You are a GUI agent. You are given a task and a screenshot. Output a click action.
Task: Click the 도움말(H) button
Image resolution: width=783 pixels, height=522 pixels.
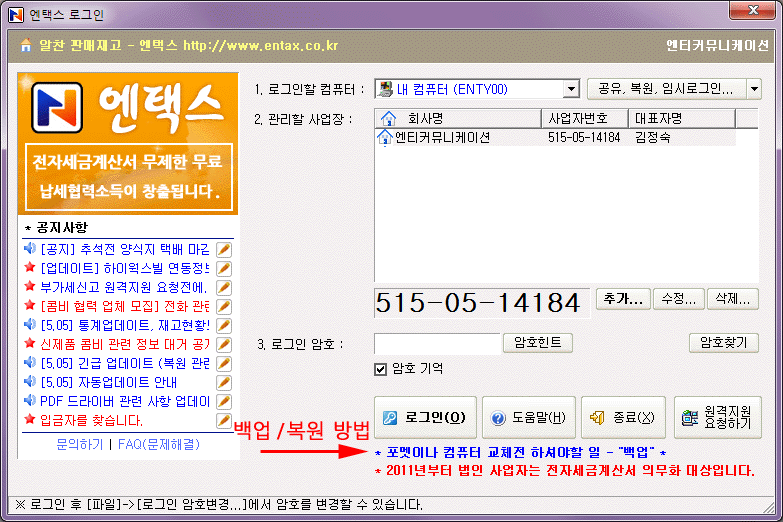(x=529, y=418)
